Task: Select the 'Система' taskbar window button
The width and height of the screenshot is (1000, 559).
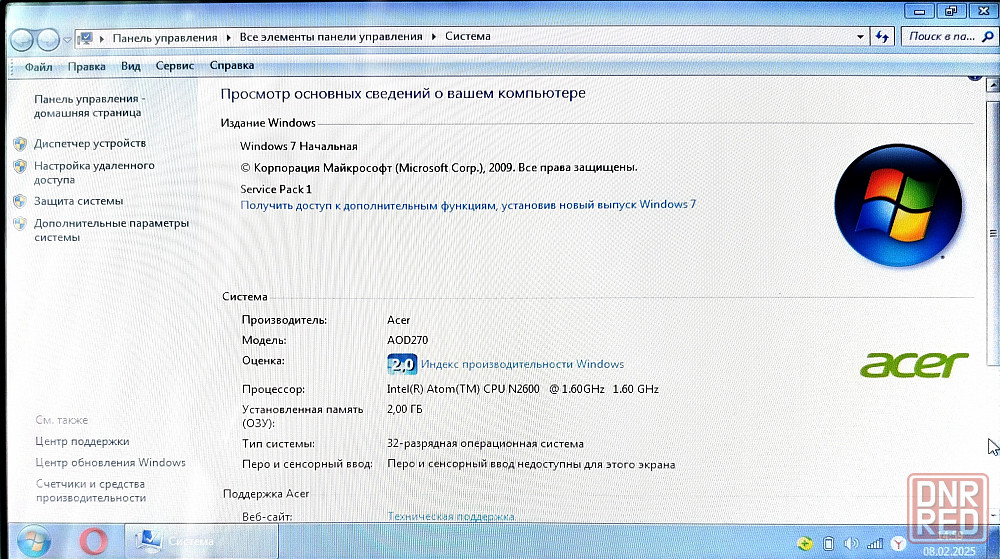Action: click(x=201, y=541)
